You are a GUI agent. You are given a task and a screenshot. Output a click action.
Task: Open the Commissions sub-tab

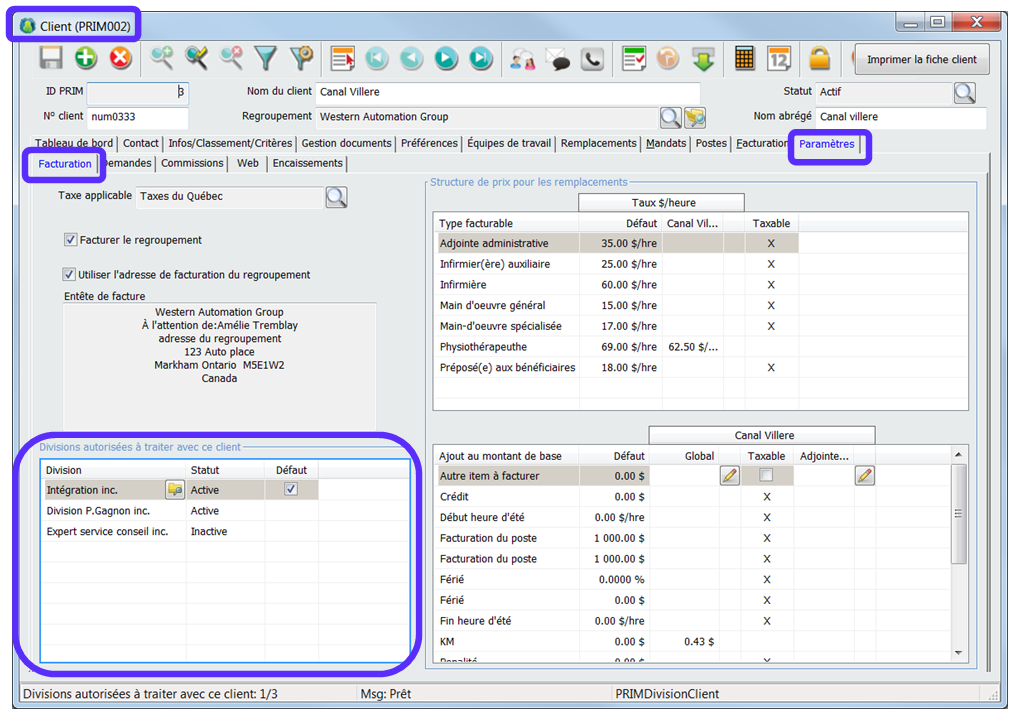point(192,164)
